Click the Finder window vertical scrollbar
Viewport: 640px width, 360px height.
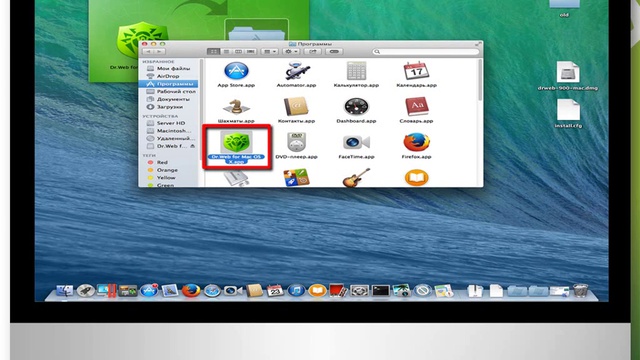click(480, 81)
